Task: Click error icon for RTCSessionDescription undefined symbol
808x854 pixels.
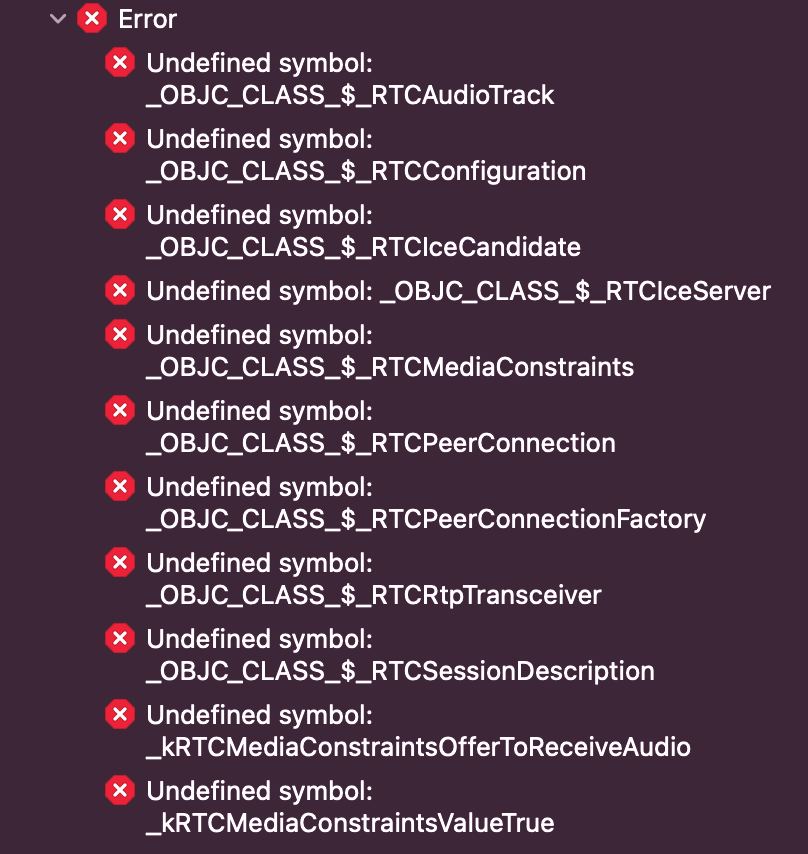Action: (x=120, y=639)
